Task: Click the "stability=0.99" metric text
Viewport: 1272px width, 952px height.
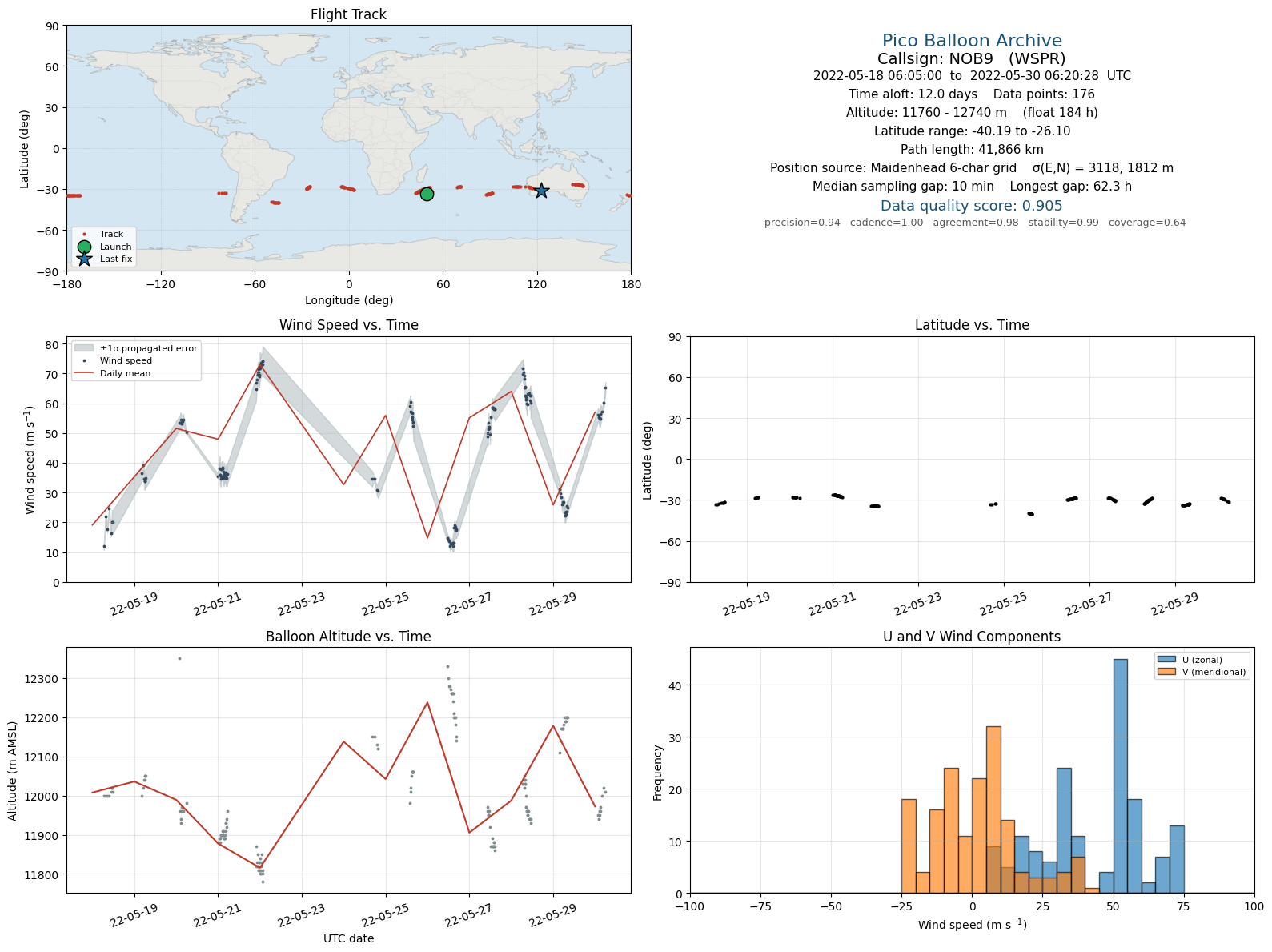Action: pos(1064,223)
